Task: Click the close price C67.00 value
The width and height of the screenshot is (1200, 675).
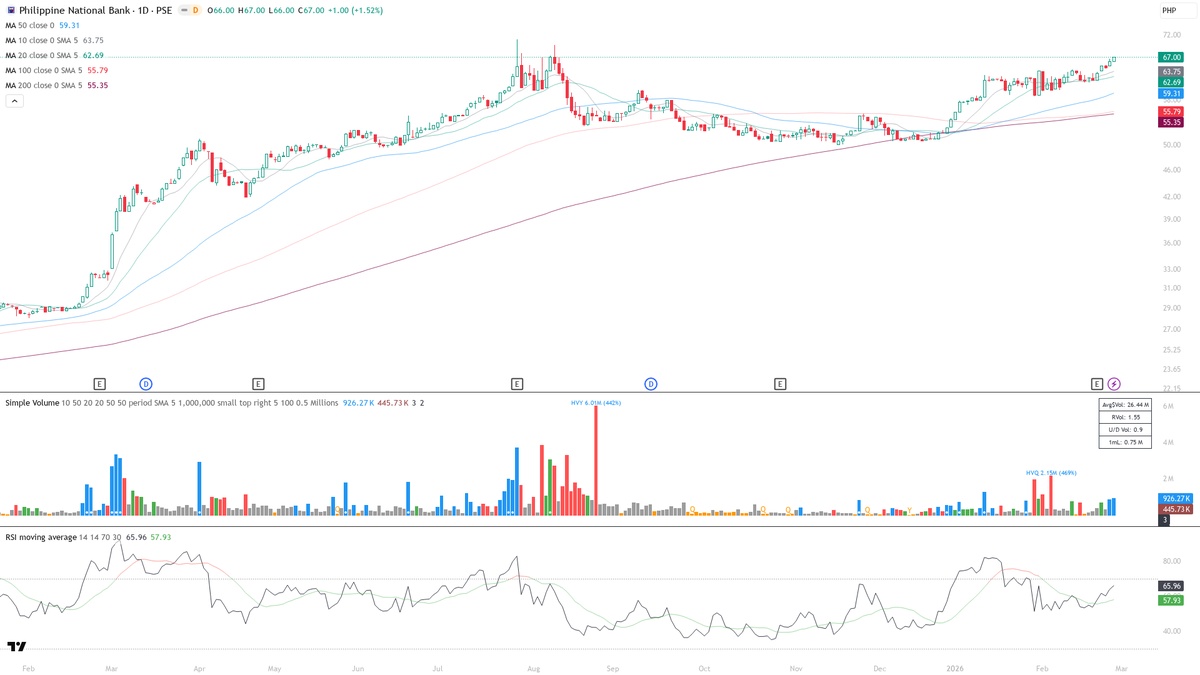Action: (309, 10)
